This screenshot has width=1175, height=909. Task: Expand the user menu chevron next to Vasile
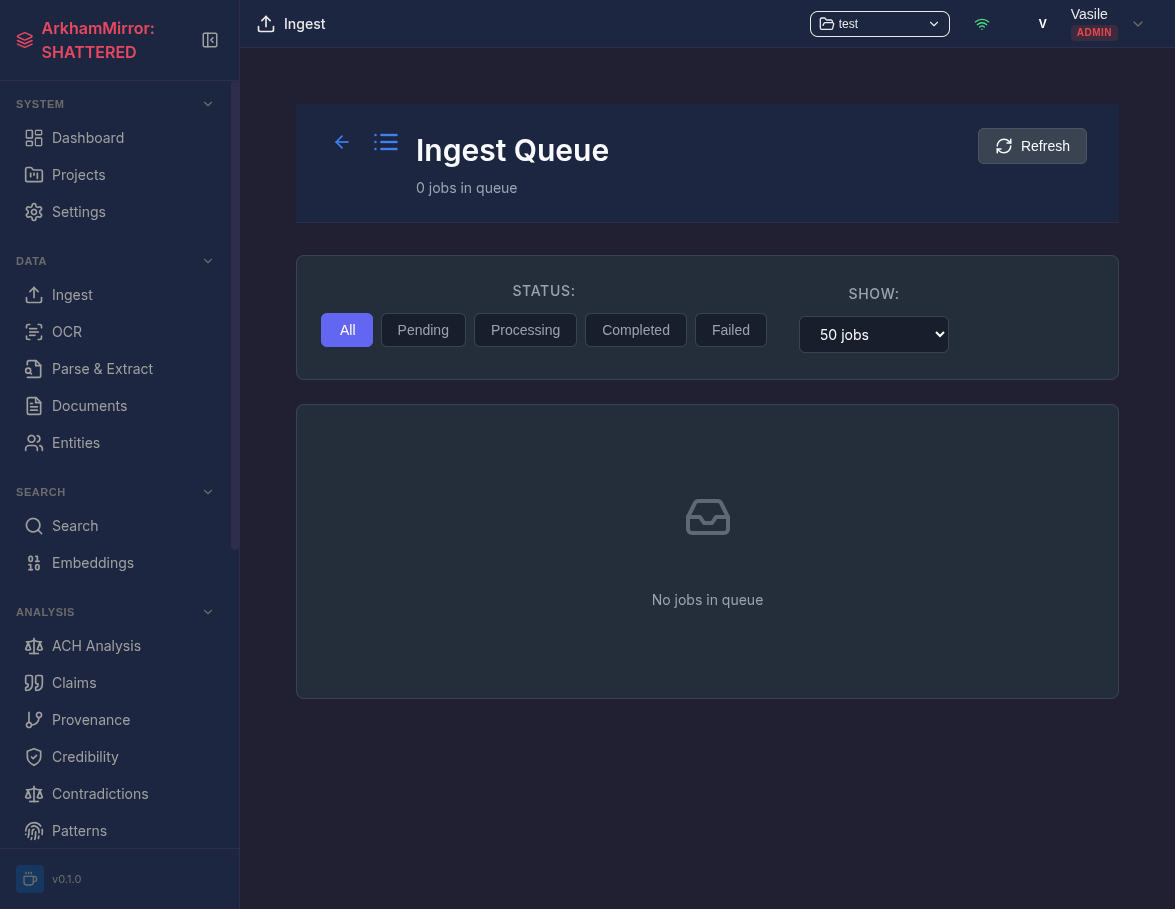1138,24
